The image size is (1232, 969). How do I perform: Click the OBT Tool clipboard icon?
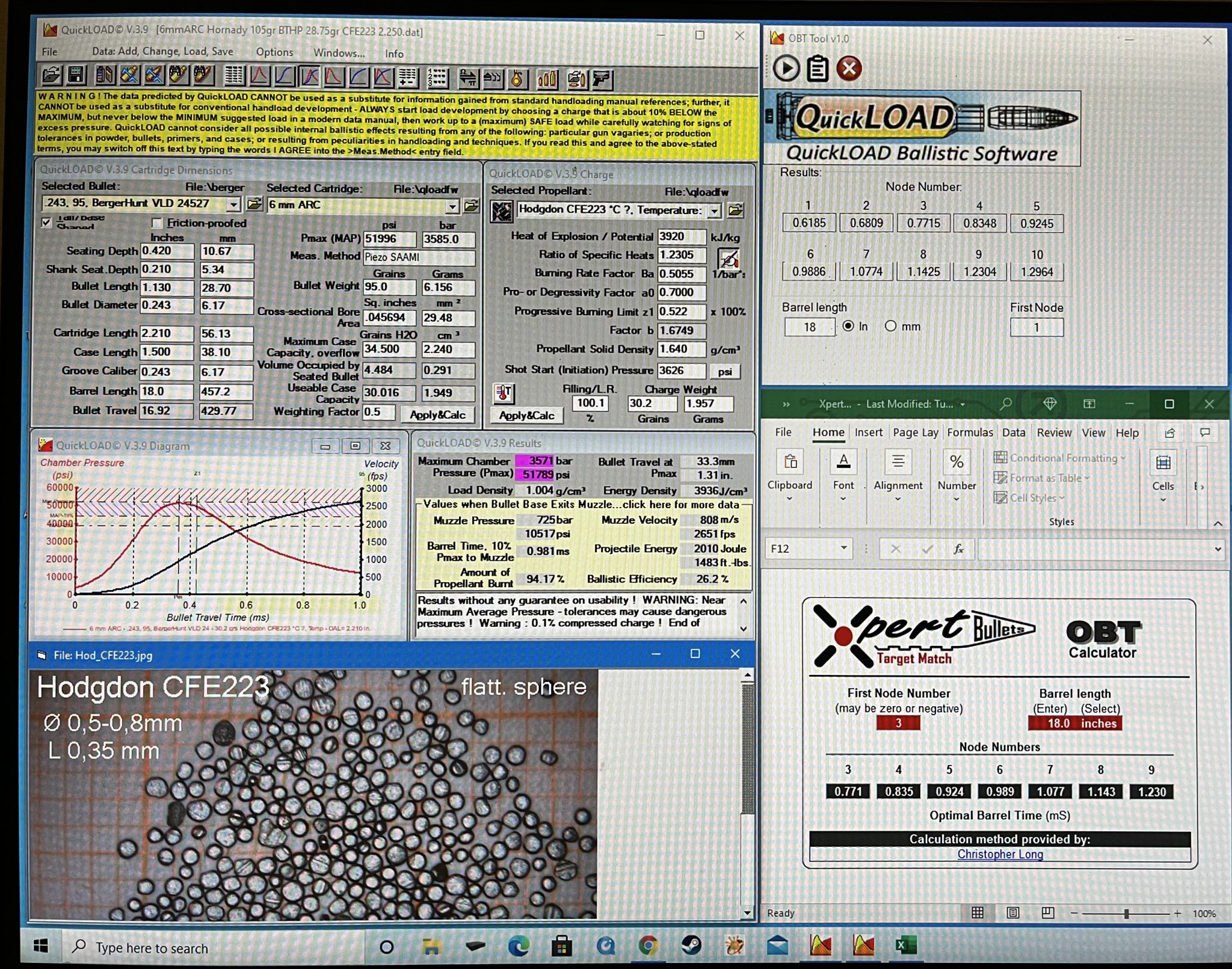click(x=817, y=68)
